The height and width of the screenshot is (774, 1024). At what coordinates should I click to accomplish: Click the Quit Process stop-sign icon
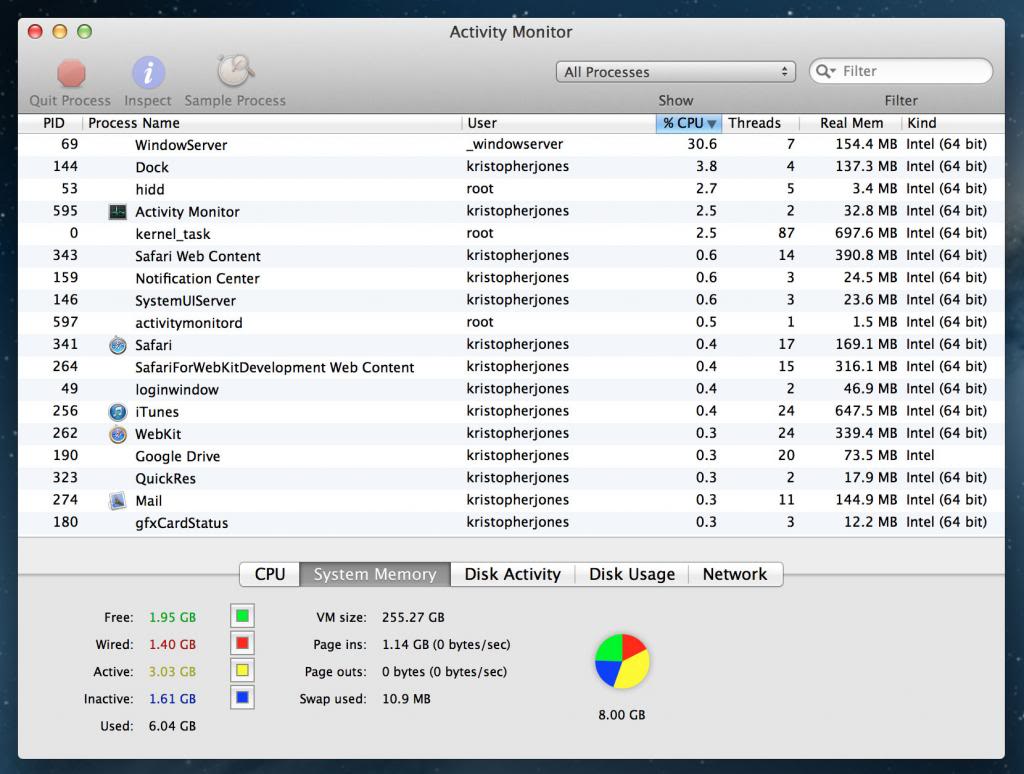[71, 73]
